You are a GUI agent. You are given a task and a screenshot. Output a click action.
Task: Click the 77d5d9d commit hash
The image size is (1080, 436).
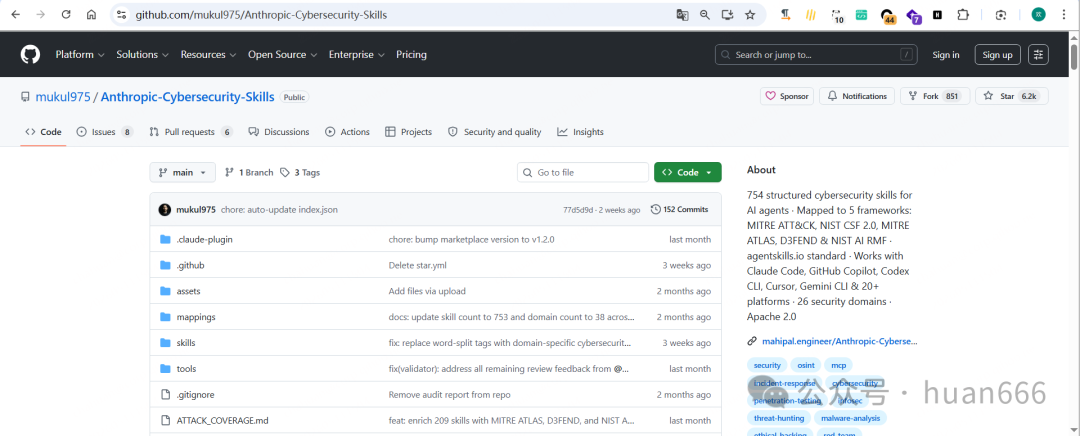pos(579,209)
